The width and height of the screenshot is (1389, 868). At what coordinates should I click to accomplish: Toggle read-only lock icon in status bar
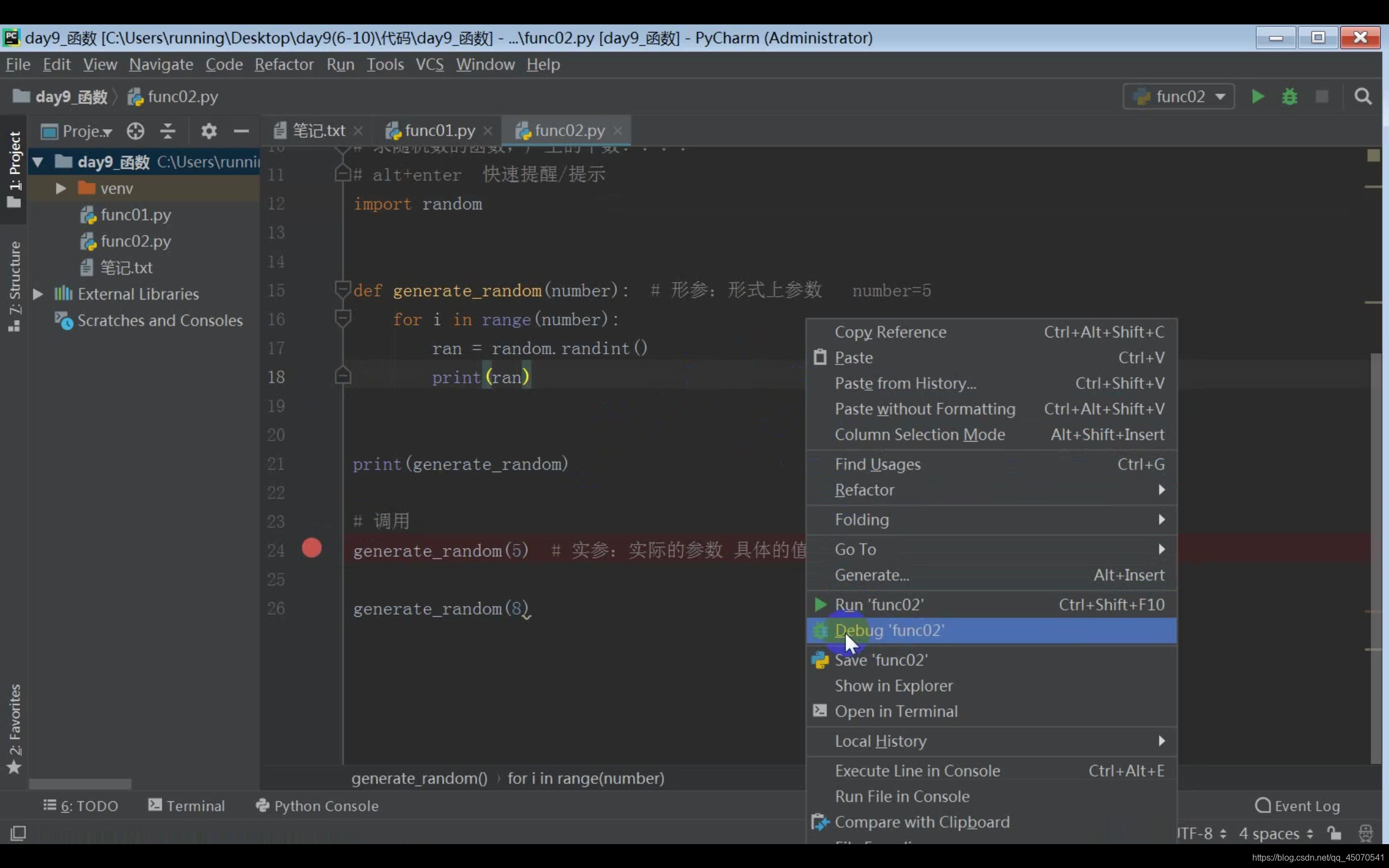[1334, 833]
